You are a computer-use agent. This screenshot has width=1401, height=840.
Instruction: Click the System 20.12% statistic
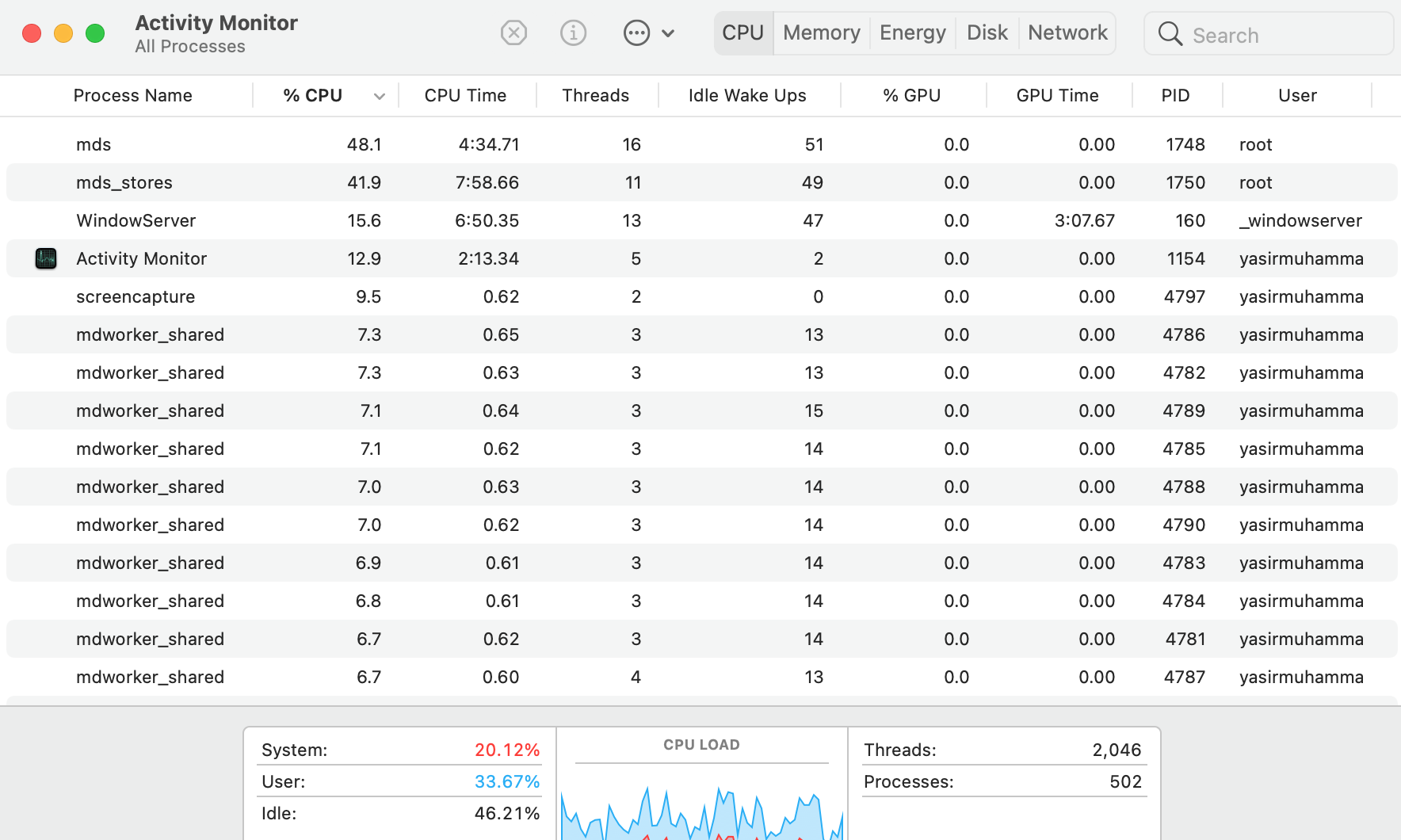tap(400, 750)
